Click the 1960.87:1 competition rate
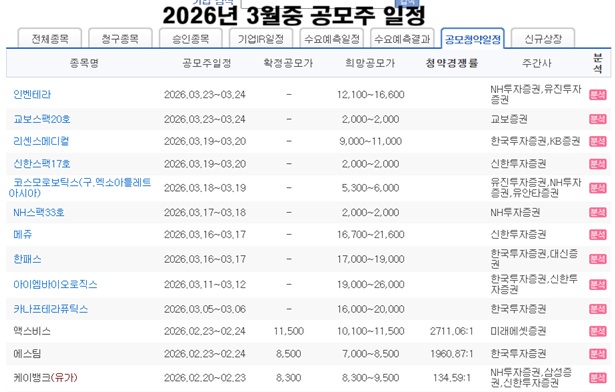The image size is (615, 392). (451, 354)
